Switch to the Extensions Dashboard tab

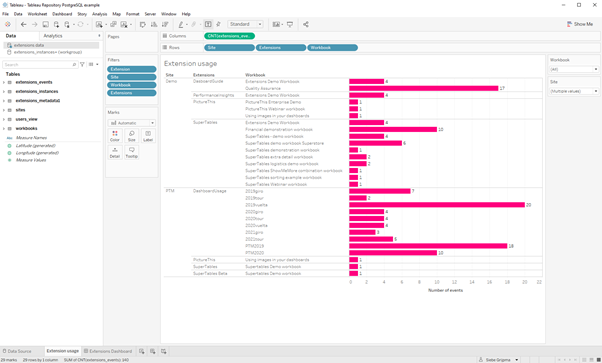point(108,351)
